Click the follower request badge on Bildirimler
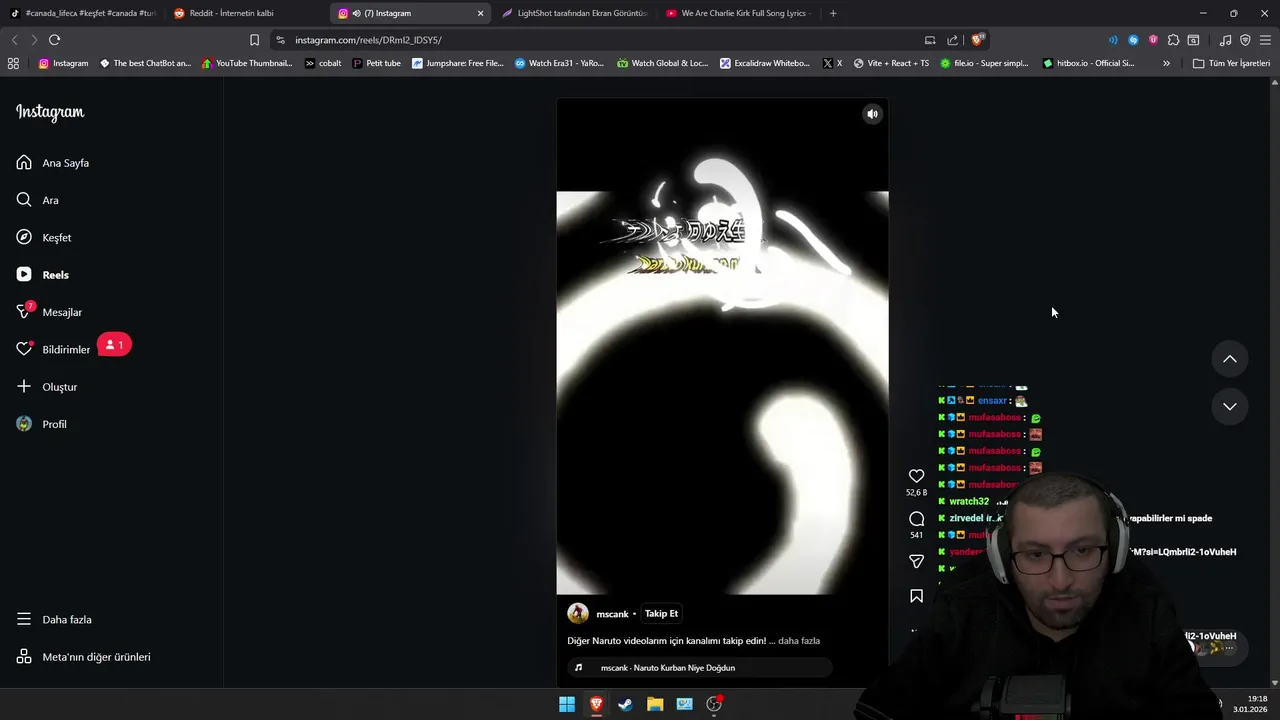This screenshot has width=1280, height=720. pyautogui.click(x=114, y=345)
